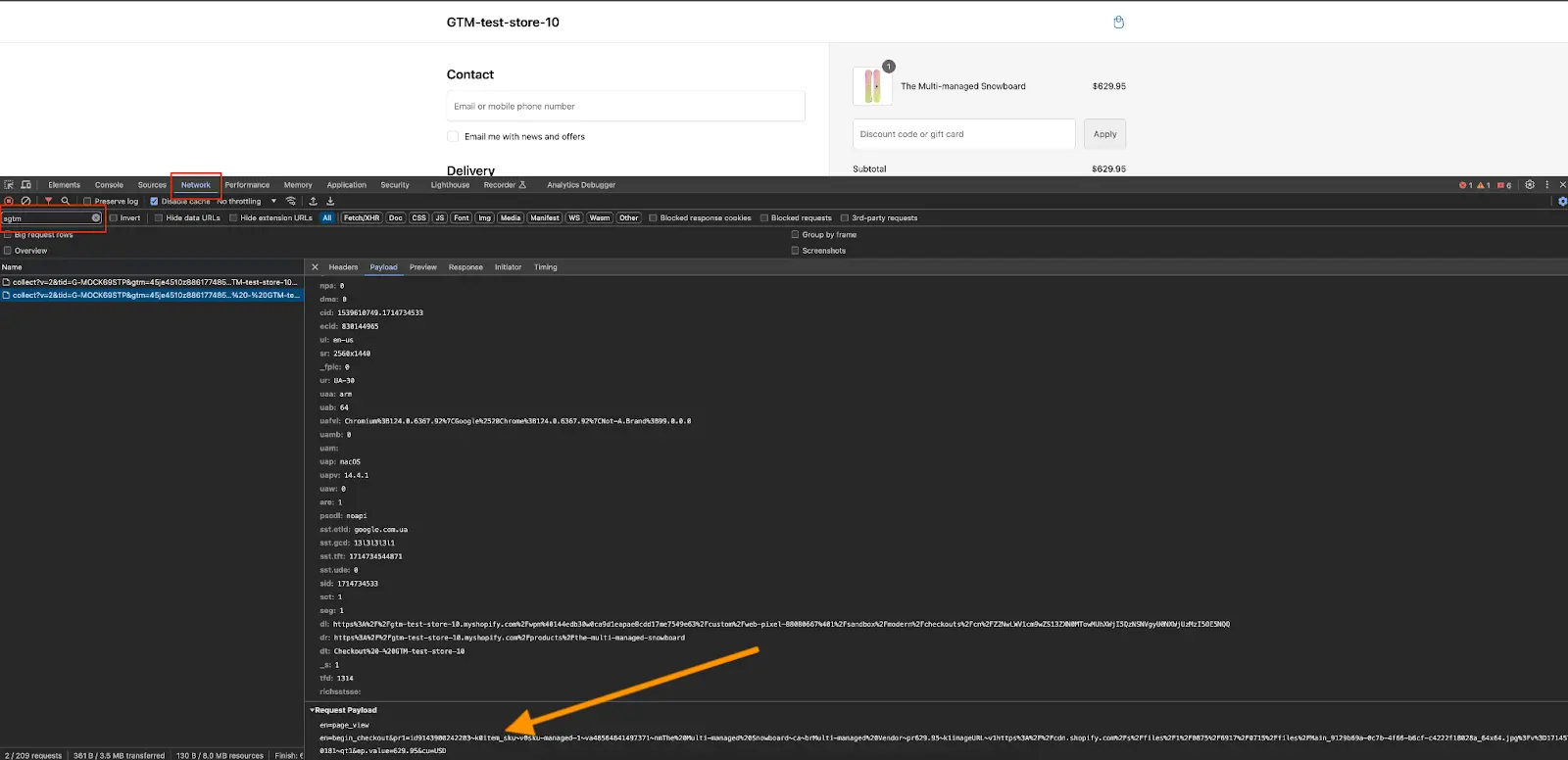
Task: Open the Sources panel
Action: point(152,185)
